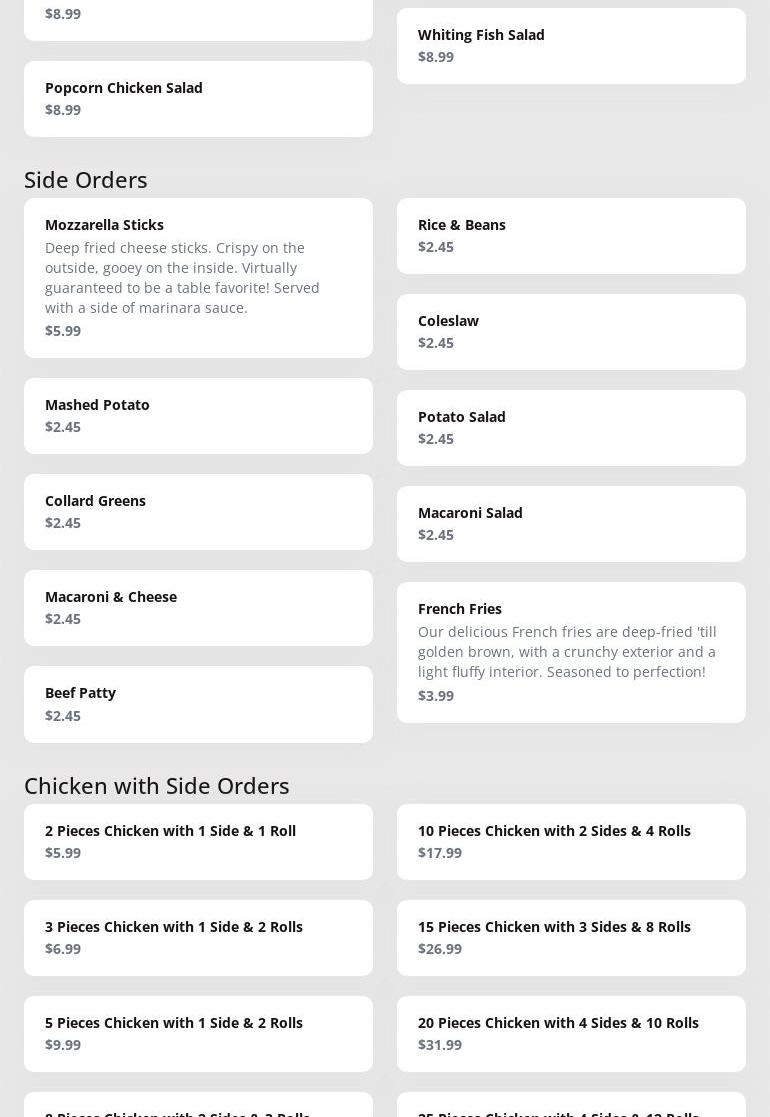
Task: Click the Beef Patty card
Action: 198,703
